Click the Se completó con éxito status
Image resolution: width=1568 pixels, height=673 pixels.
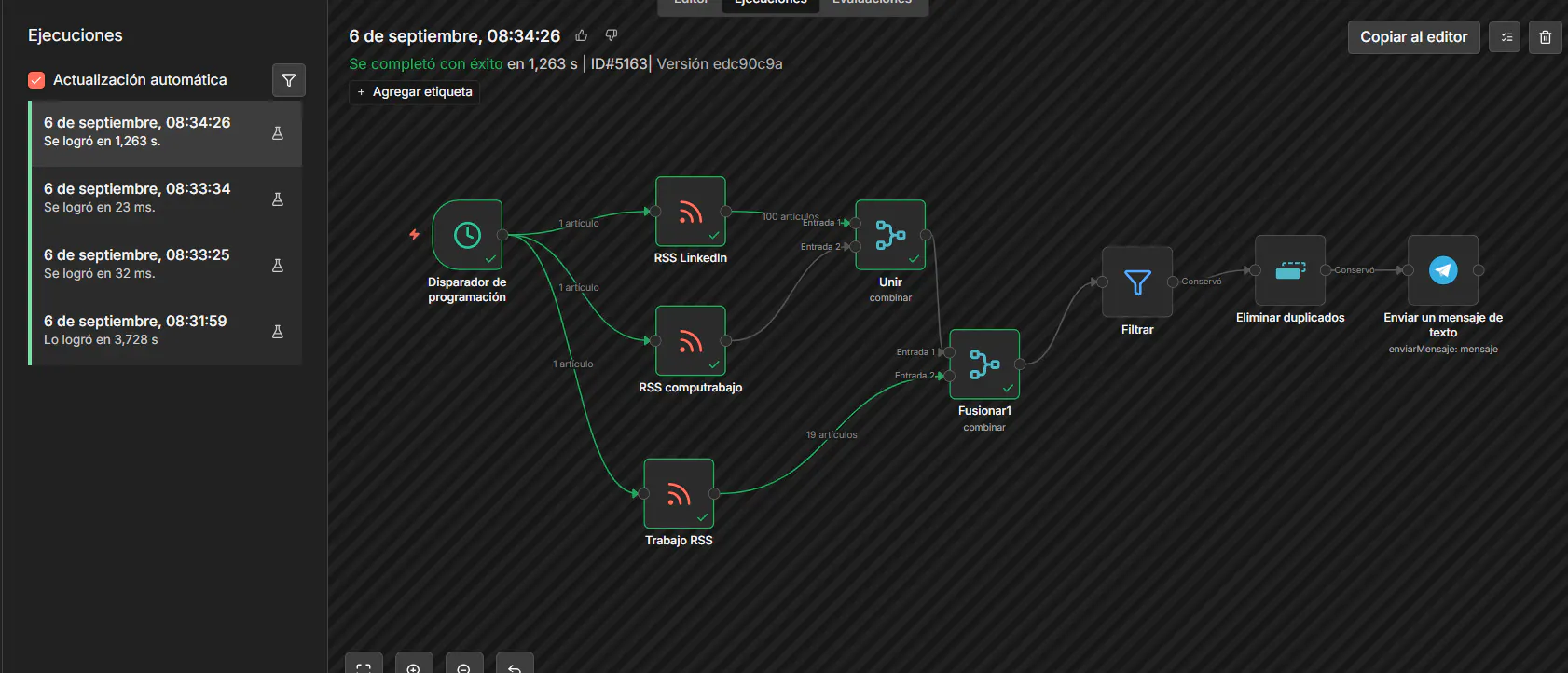pyautogui.click(x=426, y=63)
